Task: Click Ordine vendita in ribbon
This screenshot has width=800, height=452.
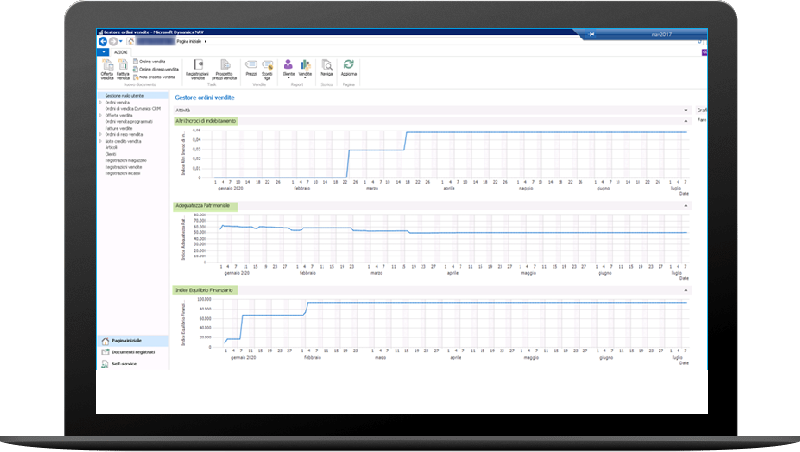Action: click(x=149, y=61)
